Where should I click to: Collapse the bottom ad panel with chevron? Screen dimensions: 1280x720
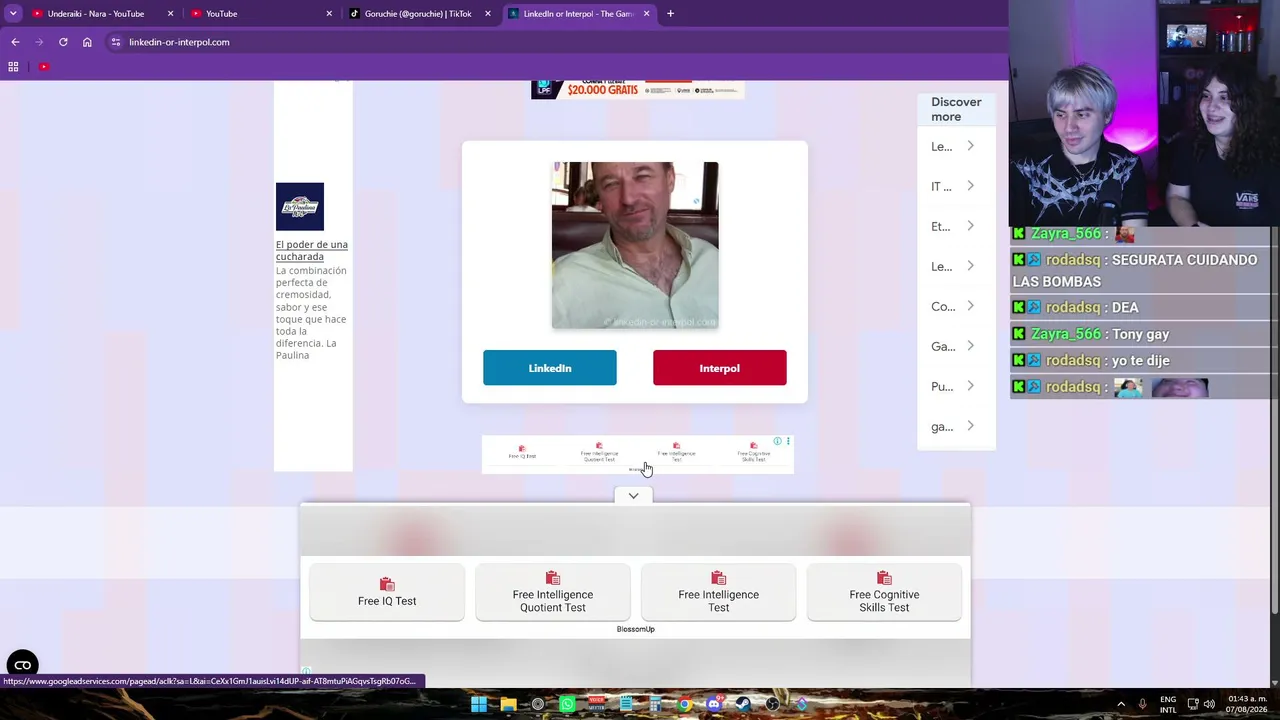pos(633,496)
